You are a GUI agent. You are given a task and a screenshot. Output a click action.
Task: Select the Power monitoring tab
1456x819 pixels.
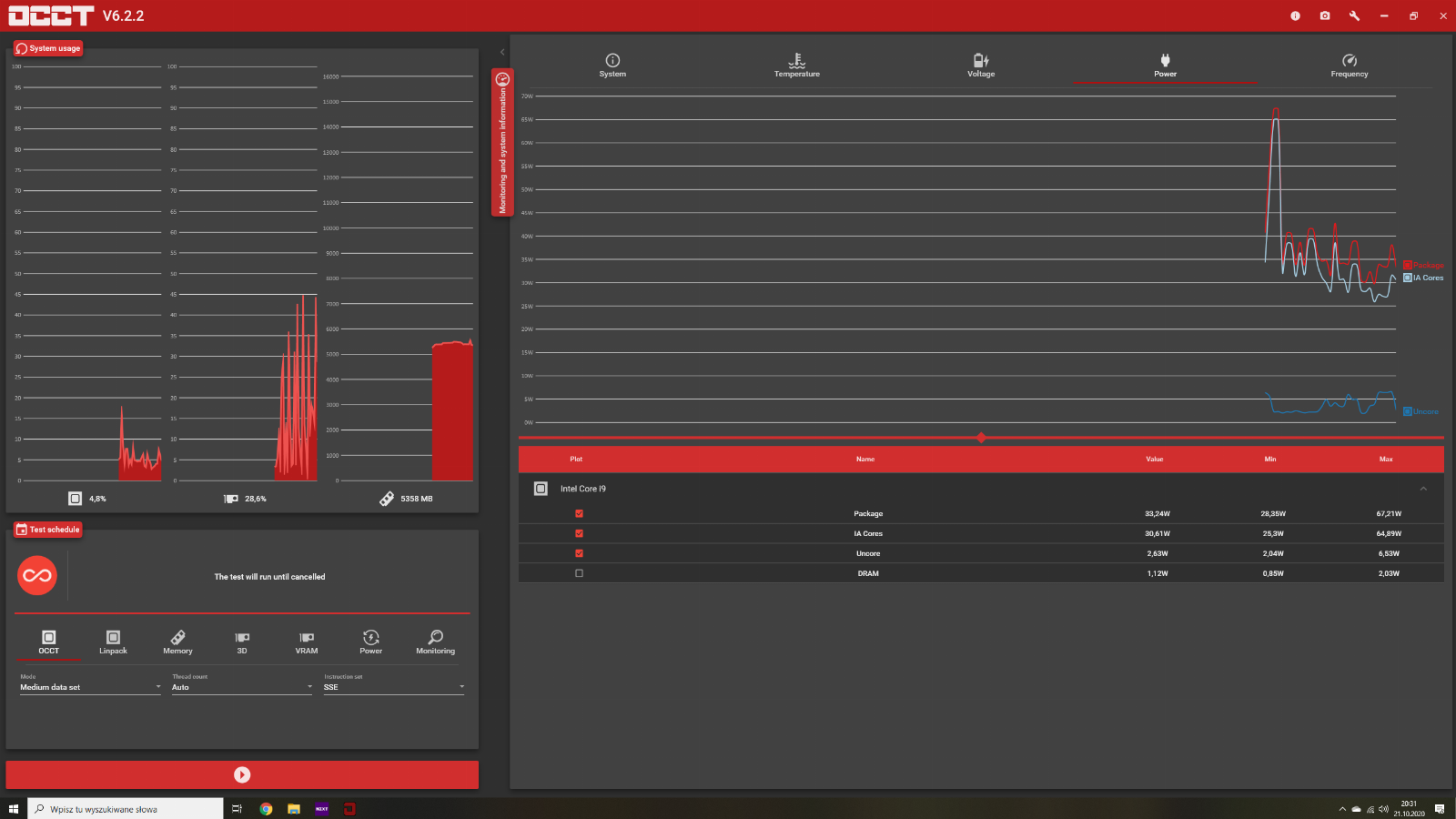(x=1165, y=66)
